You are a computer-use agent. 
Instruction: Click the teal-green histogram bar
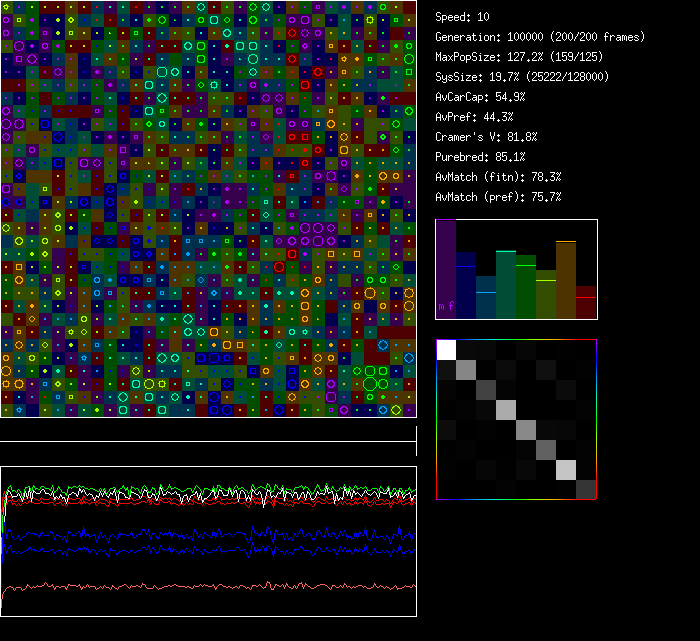[506, 285]
